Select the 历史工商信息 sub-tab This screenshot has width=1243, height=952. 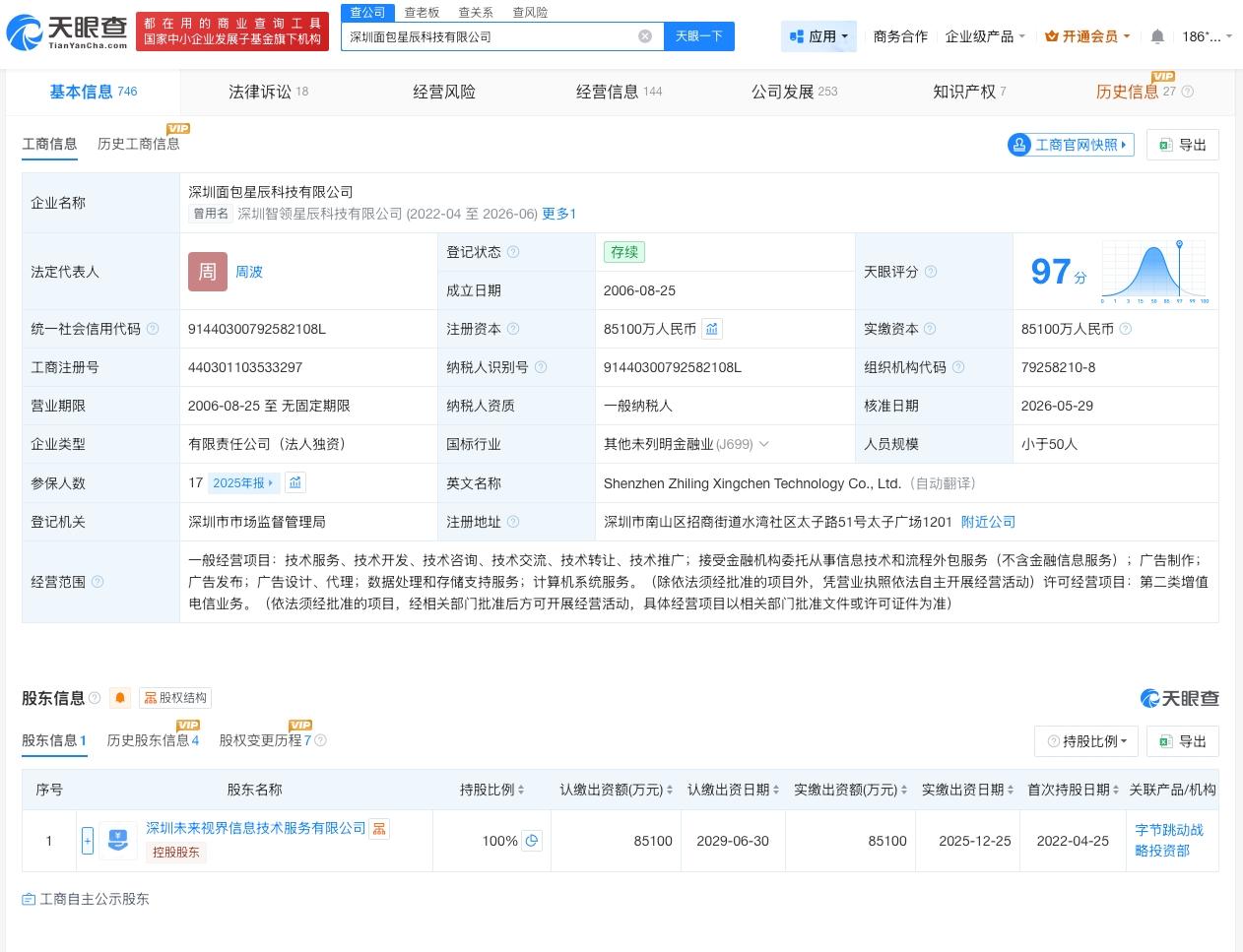(138, 144)
